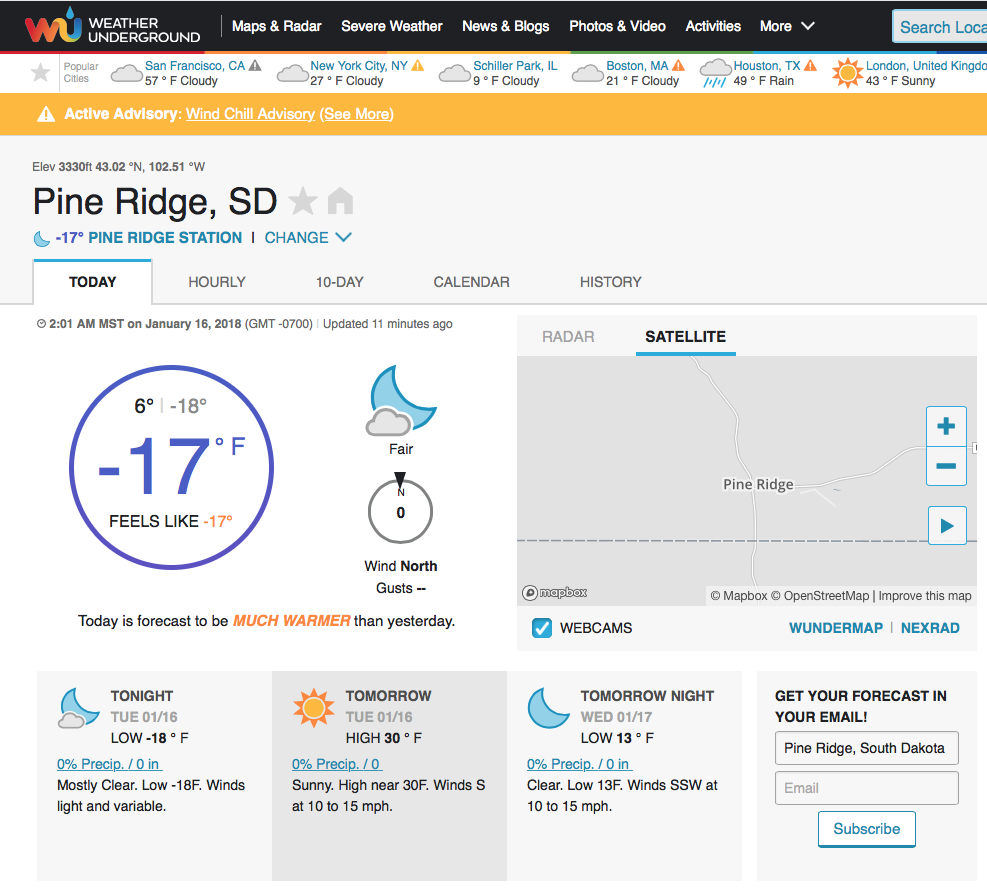Uncheck the Webcams checkbox
The height and width of the screenshot is (892, 987).
point(542,628)
